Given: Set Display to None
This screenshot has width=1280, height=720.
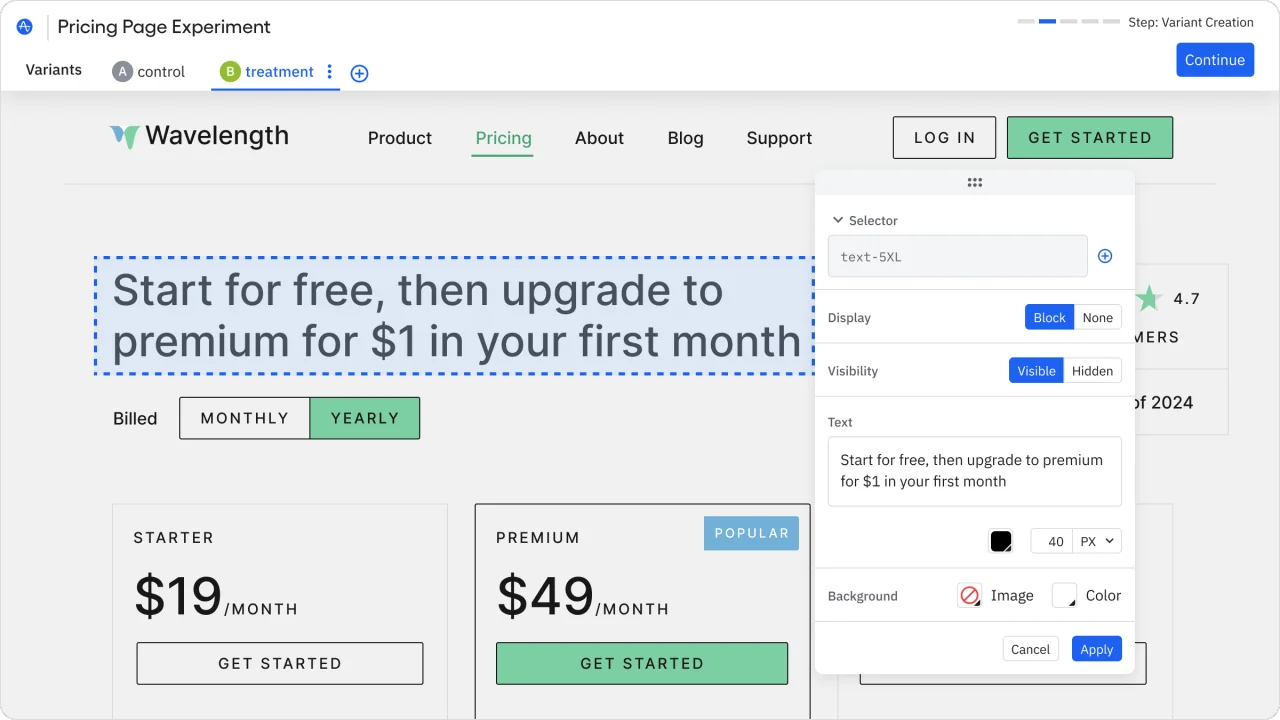Looking at the screenshot, I should click(x=1097, y=317).
